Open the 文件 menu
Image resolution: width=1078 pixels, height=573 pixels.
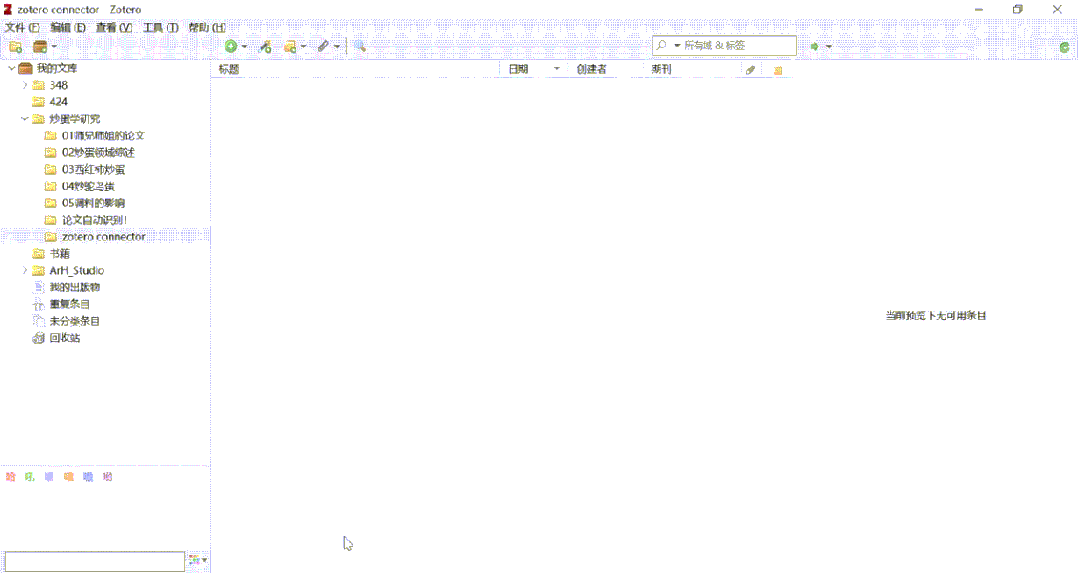(22, 28)
